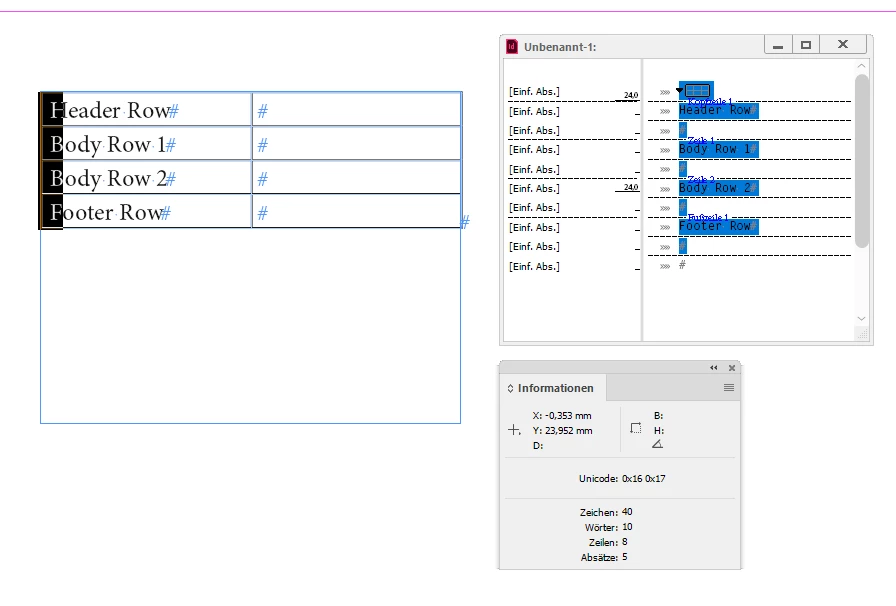Click the 'Unbenannt-1:' window title text

pos(560,47)
